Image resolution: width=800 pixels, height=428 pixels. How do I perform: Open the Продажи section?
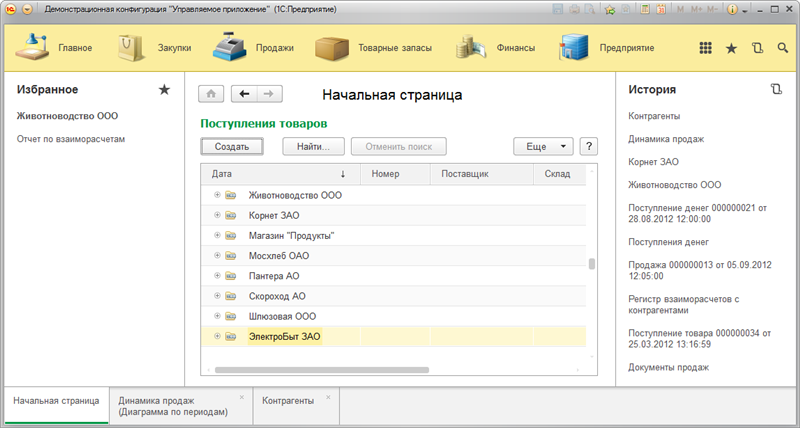pyautogui.click(x=253, y=48)
